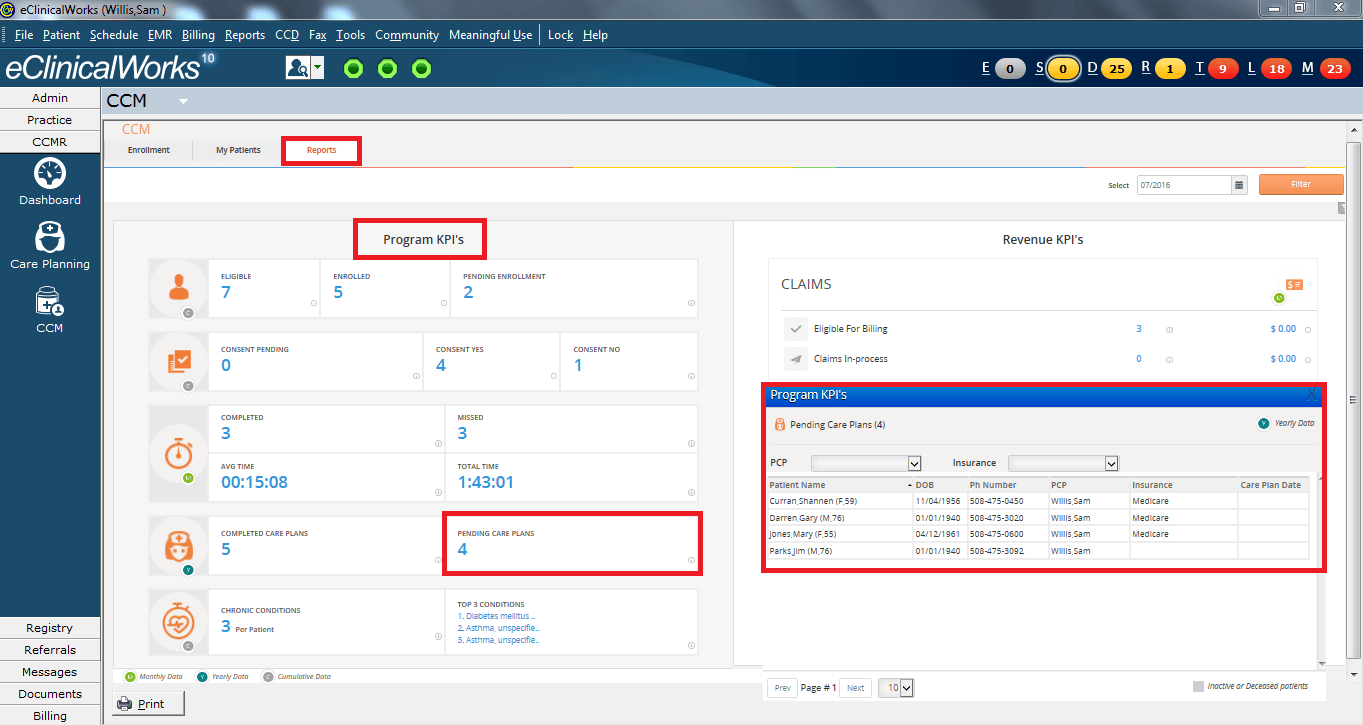The image size is (1363, 725).
Task: Click the Pending Care Plans value 4
Action: click(462, 549)
